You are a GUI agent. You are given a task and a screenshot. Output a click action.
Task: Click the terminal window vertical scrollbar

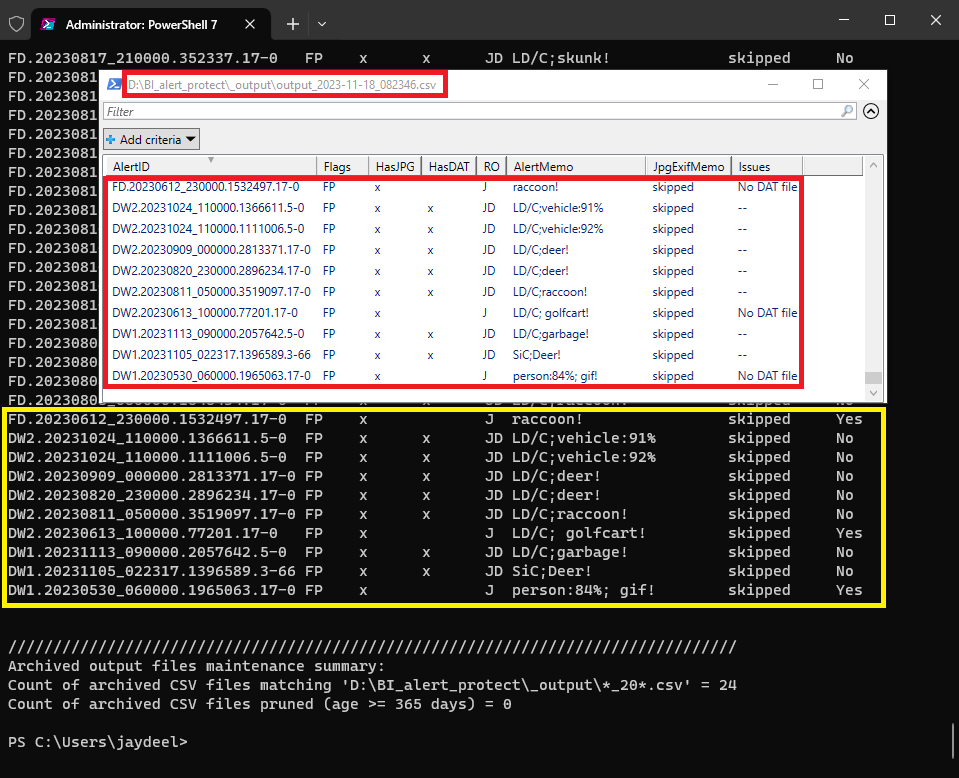pos(953,741)
